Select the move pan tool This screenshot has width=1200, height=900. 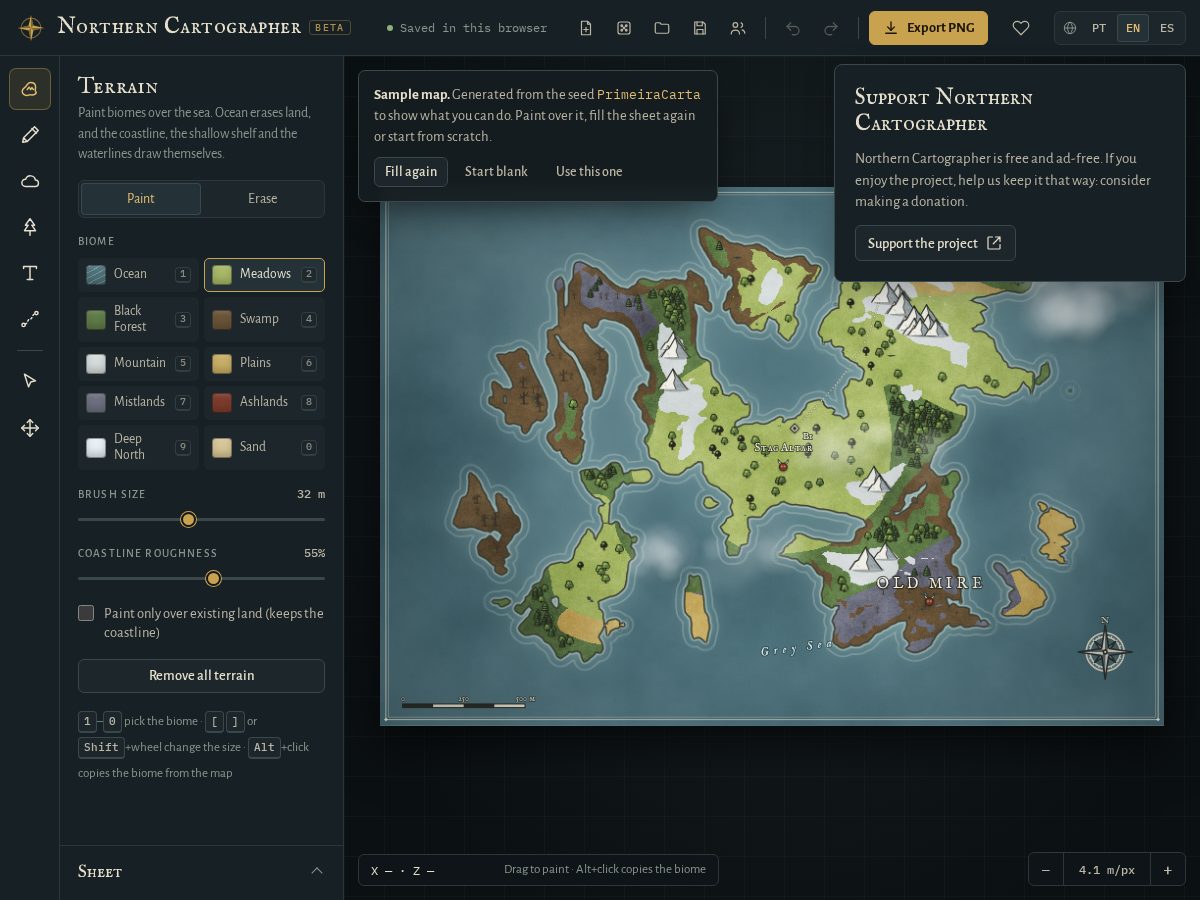click(30, 428)
